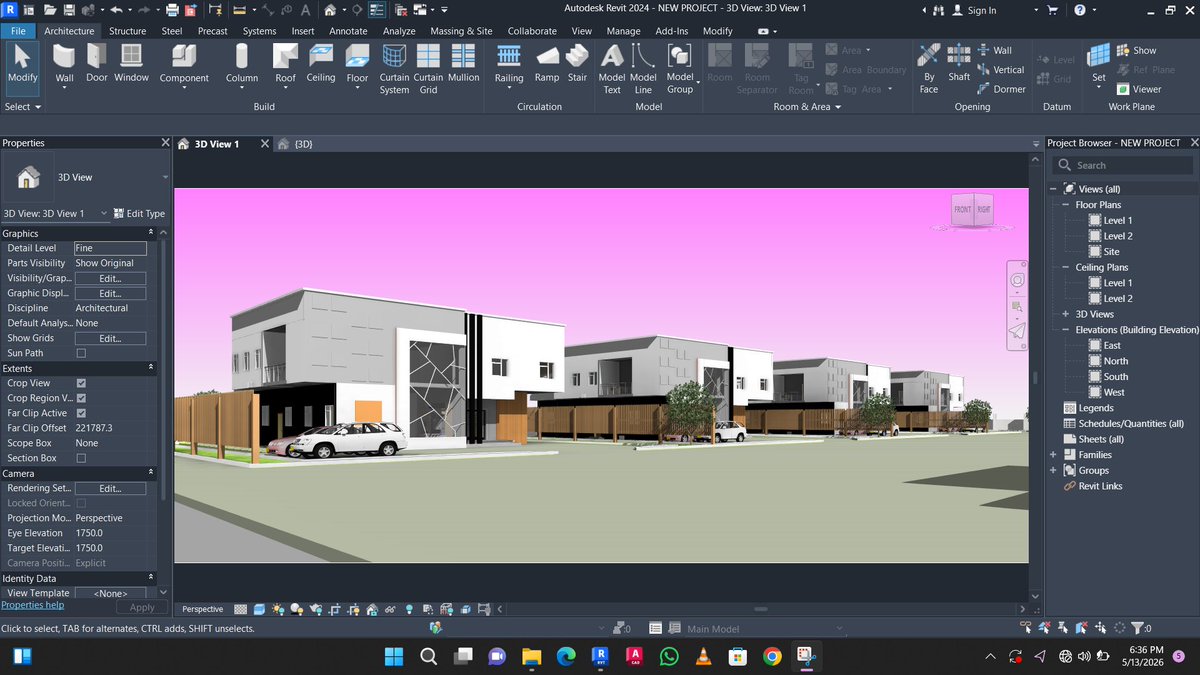Select the Railing tool
Image resolution: width=1200 pixels, height=675 pixels.
click(509, 64)
